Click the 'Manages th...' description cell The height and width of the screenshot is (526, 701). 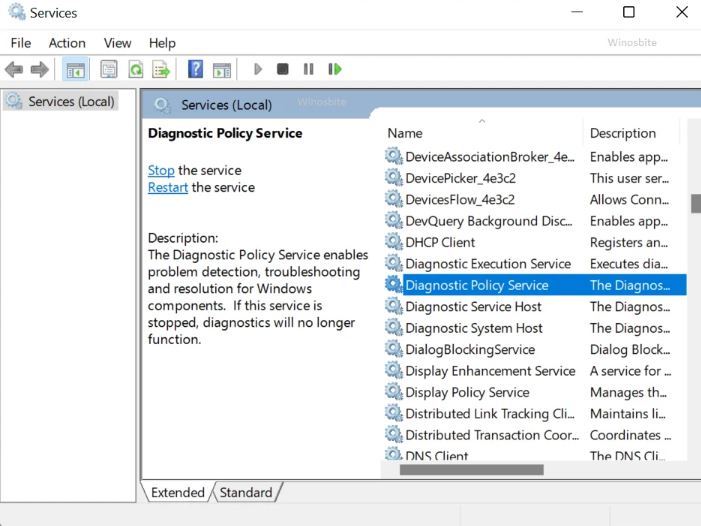pyautogui.click(x=628, y=392)
